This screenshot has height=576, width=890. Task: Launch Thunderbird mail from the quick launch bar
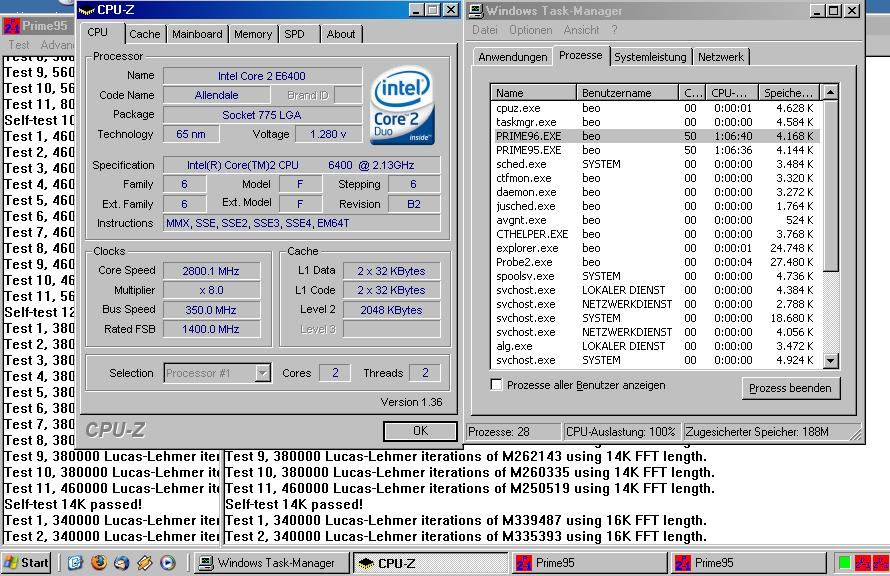click(121, 562)
